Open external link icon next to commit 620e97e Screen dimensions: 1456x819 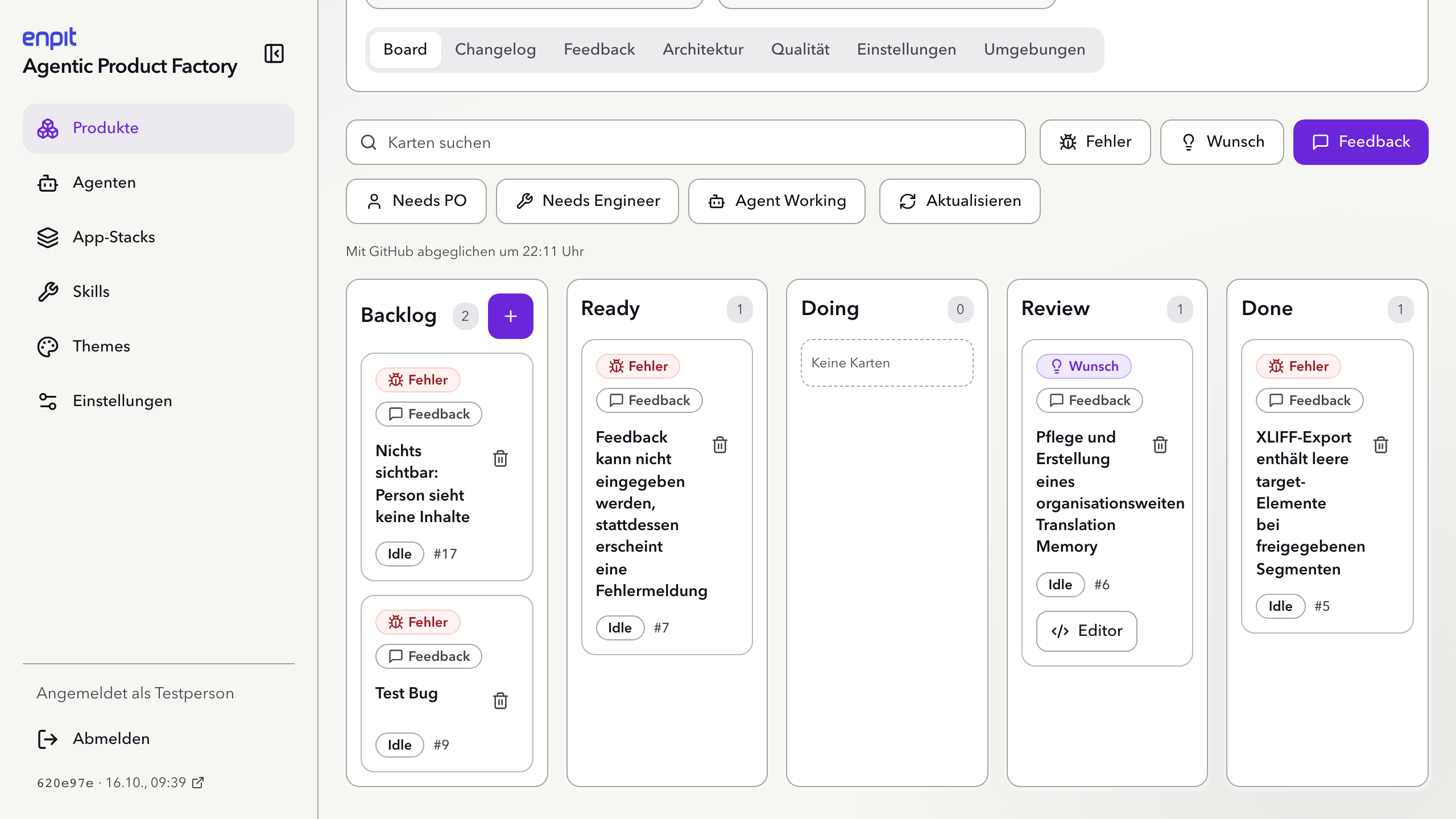pos(198,783)
